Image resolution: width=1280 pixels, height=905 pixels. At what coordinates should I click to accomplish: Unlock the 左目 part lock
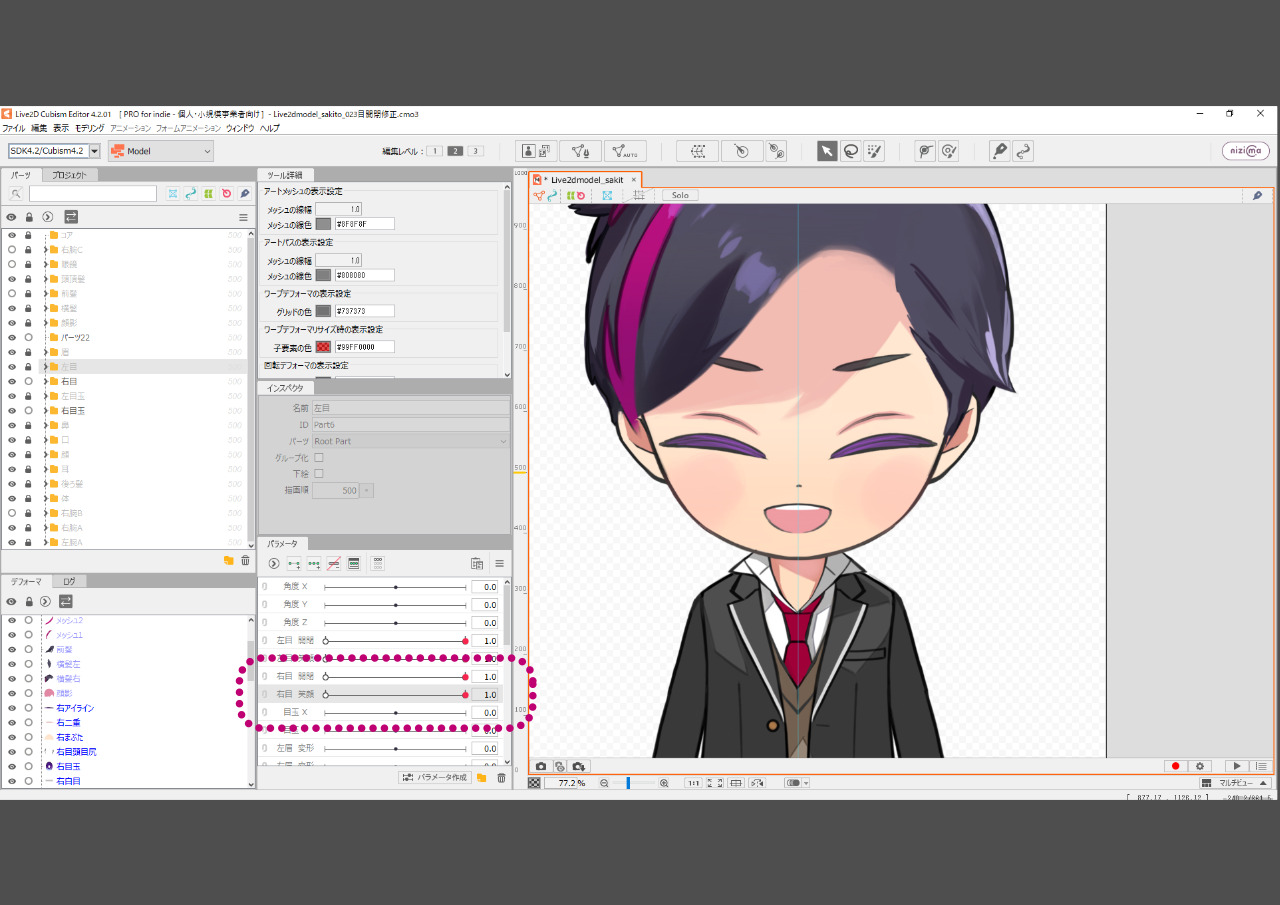click(29, 367)
